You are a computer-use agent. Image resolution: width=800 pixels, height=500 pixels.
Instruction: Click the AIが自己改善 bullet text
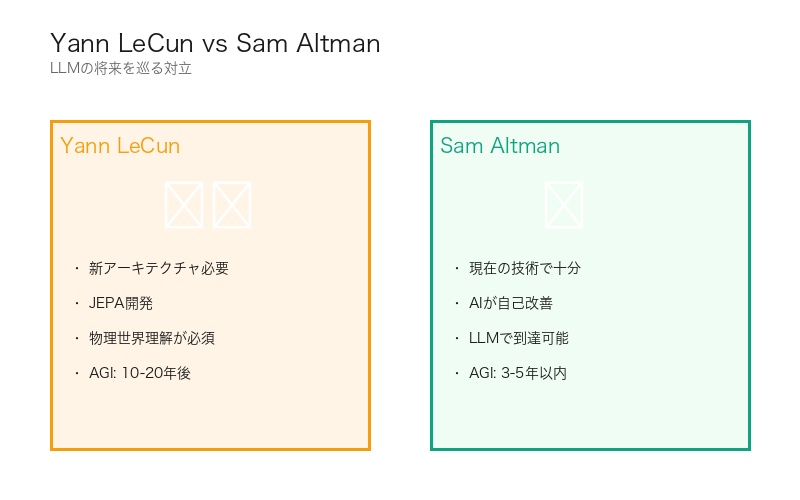[511, 303]
